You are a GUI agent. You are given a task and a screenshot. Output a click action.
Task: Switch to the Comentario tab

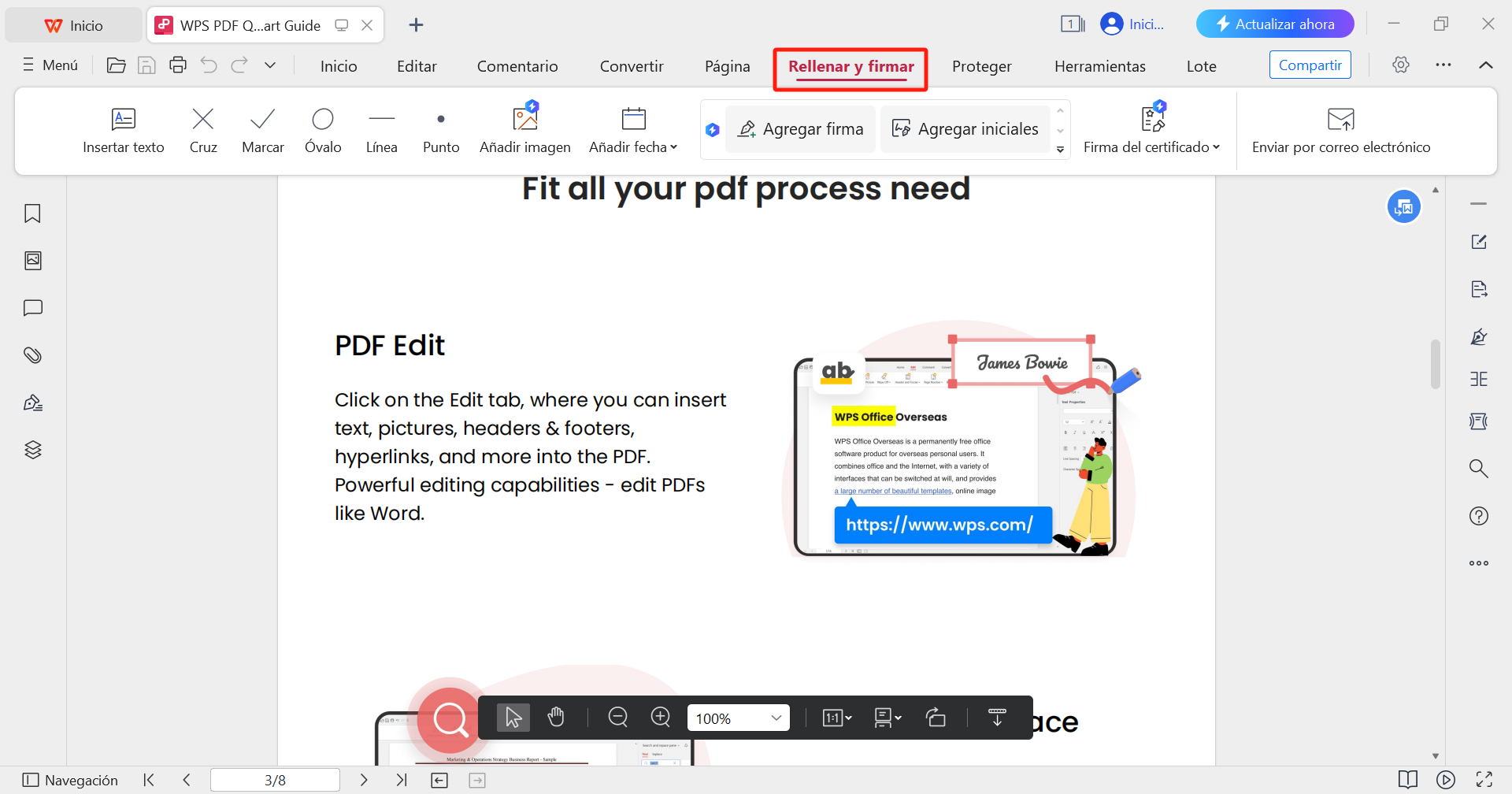tap(517, 66)
